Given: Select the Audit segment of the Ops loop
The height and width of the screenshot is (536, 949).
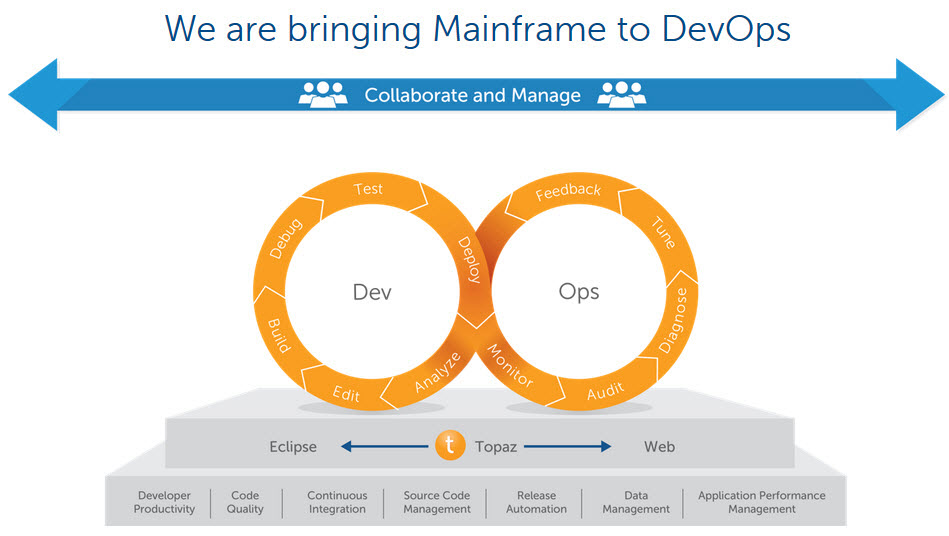Looking at the screenshot, I should [x=605, y=391].
